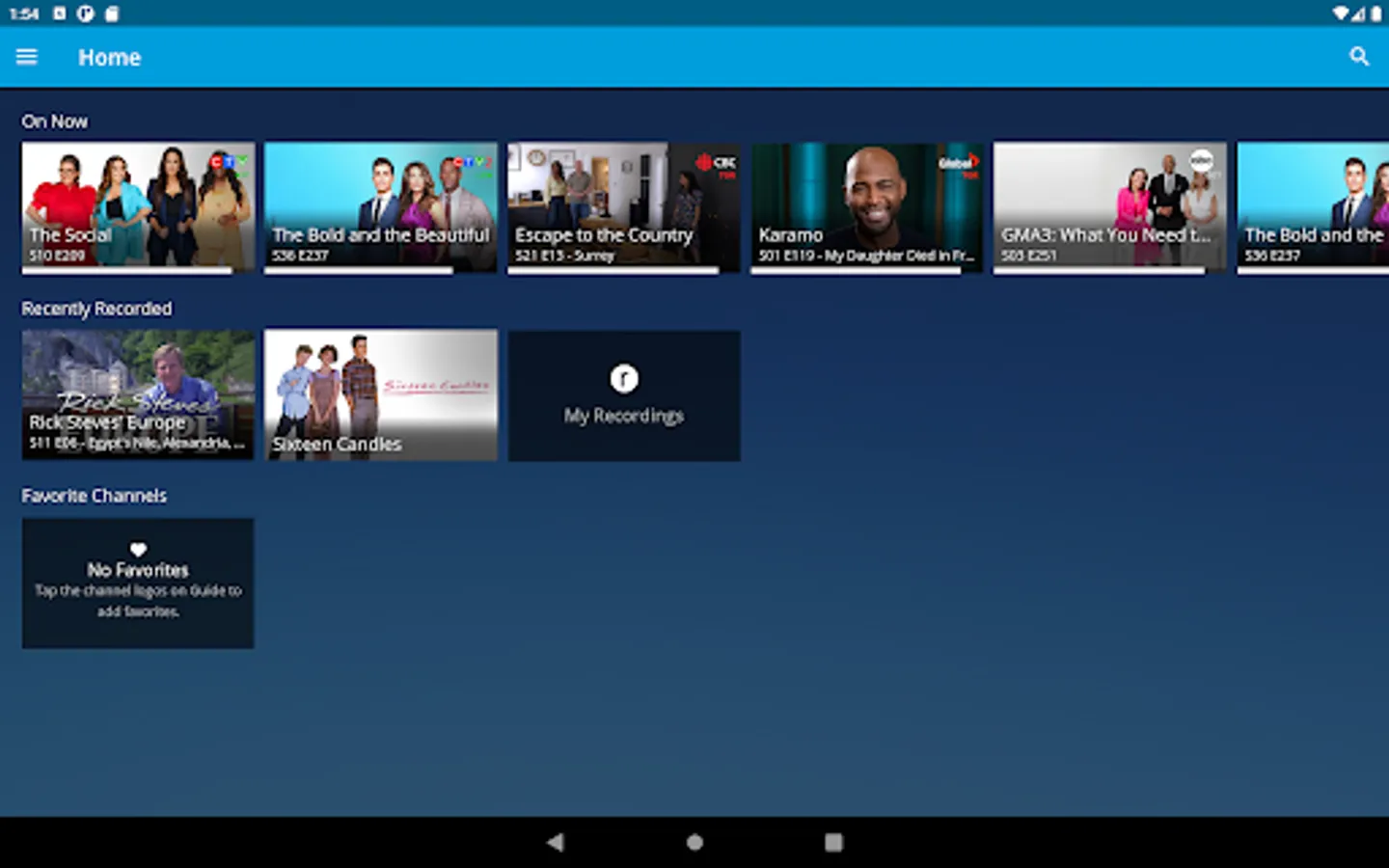Tap the On Now section heading

pos(55,122)
